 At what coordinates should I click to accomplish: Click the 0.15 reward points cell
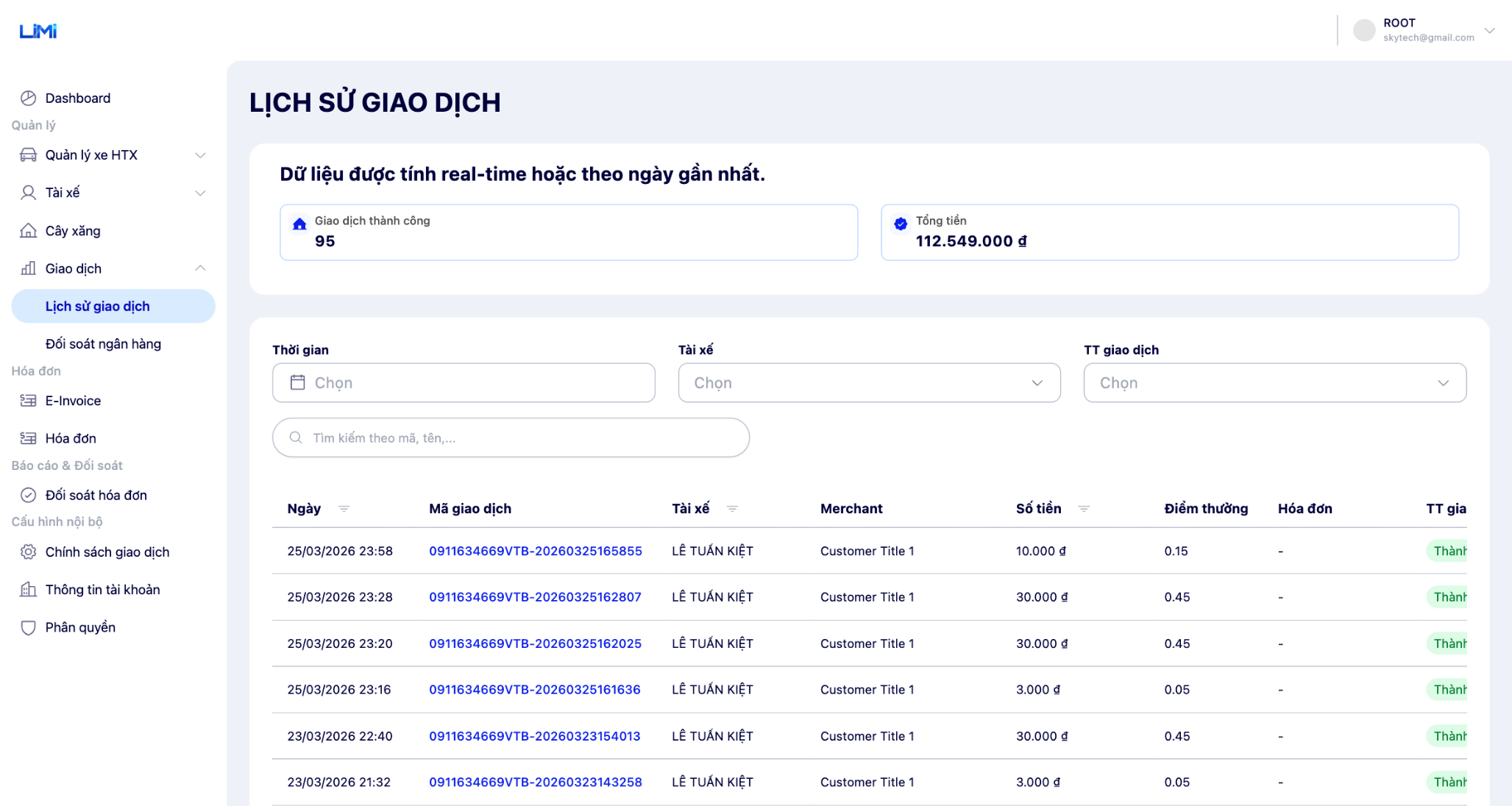(x=1176, y=551)
